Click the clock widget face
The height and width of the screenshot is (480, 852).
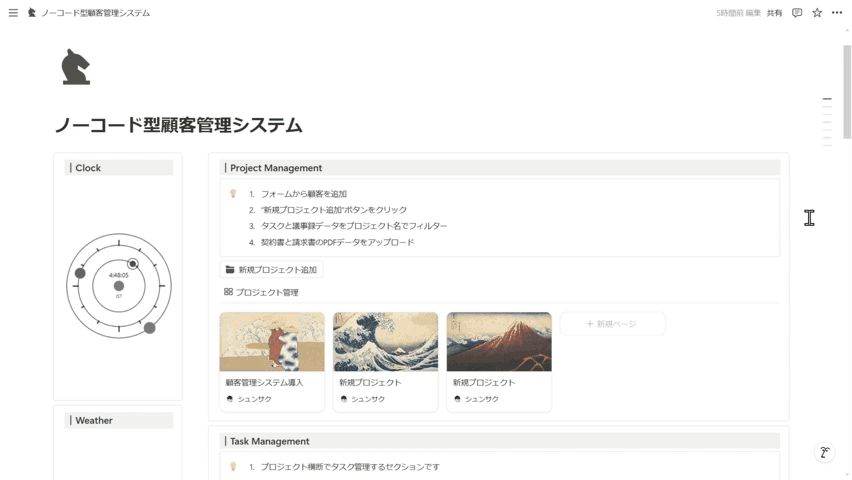118,286
